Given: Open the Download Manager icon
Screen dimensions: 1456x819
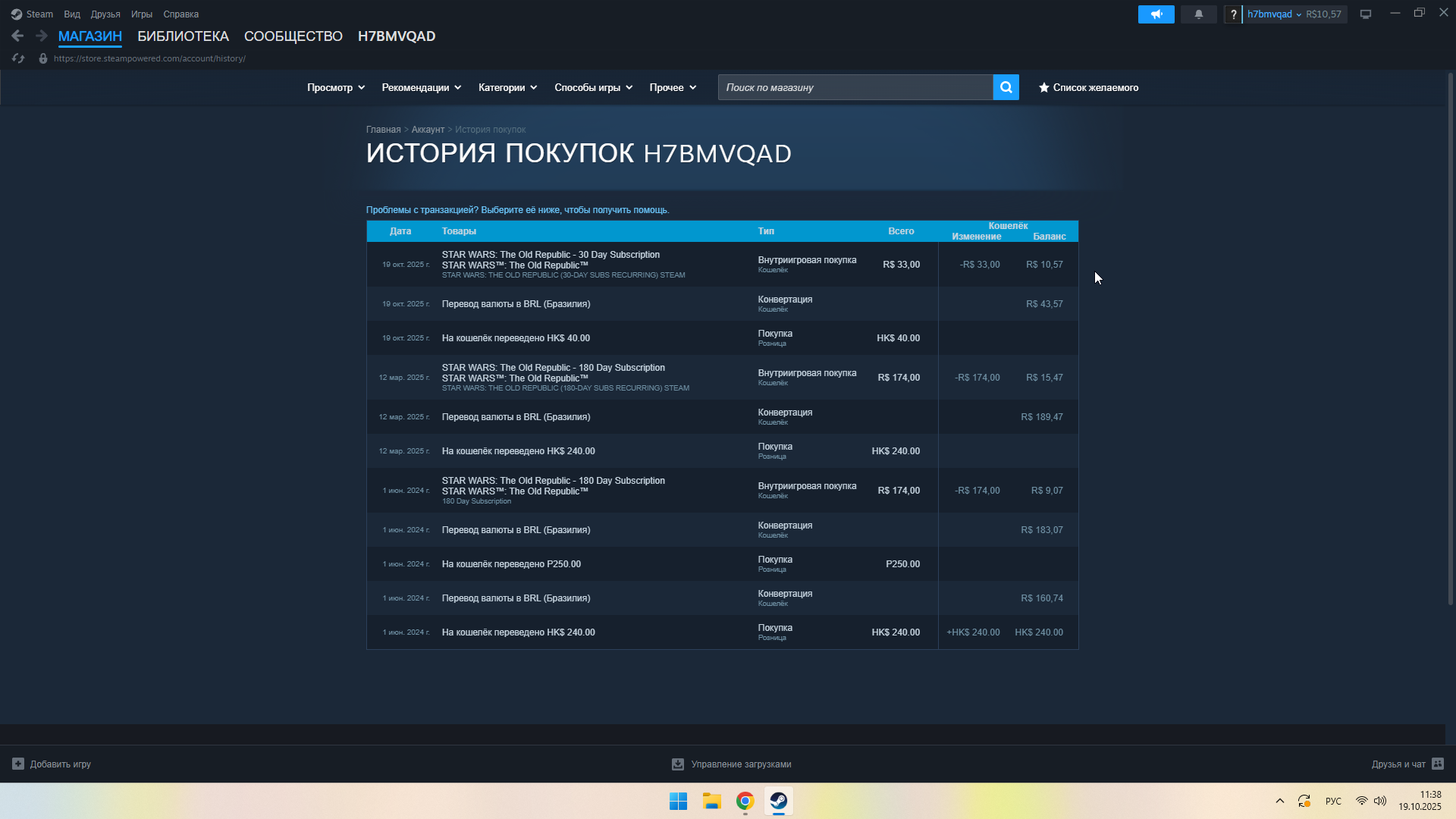Looking at the screenshot, I should click(x=678, y=764).
